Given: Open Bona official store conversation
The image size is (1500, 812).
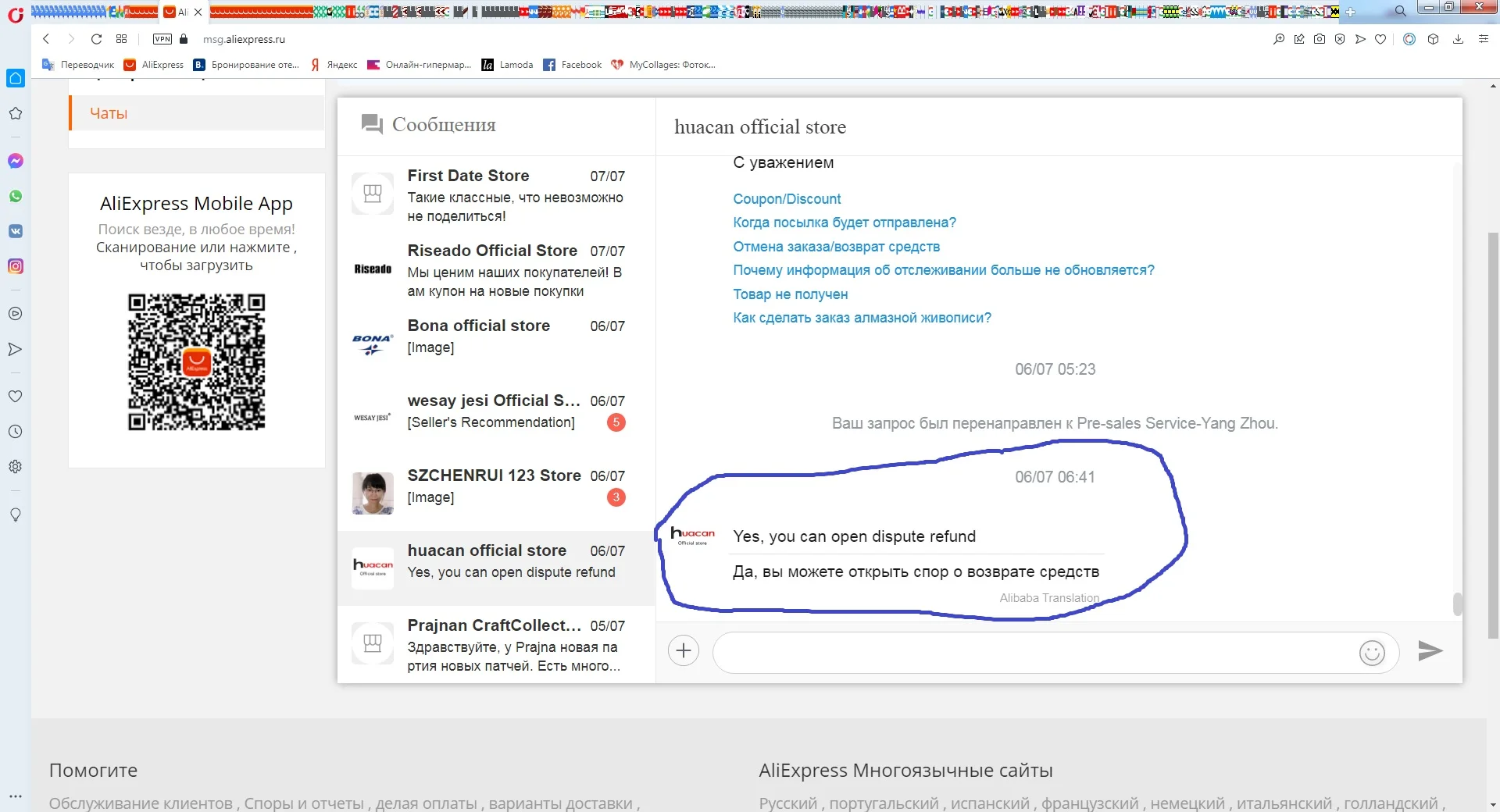Looking at the screenshot, I should coord(496,344).
